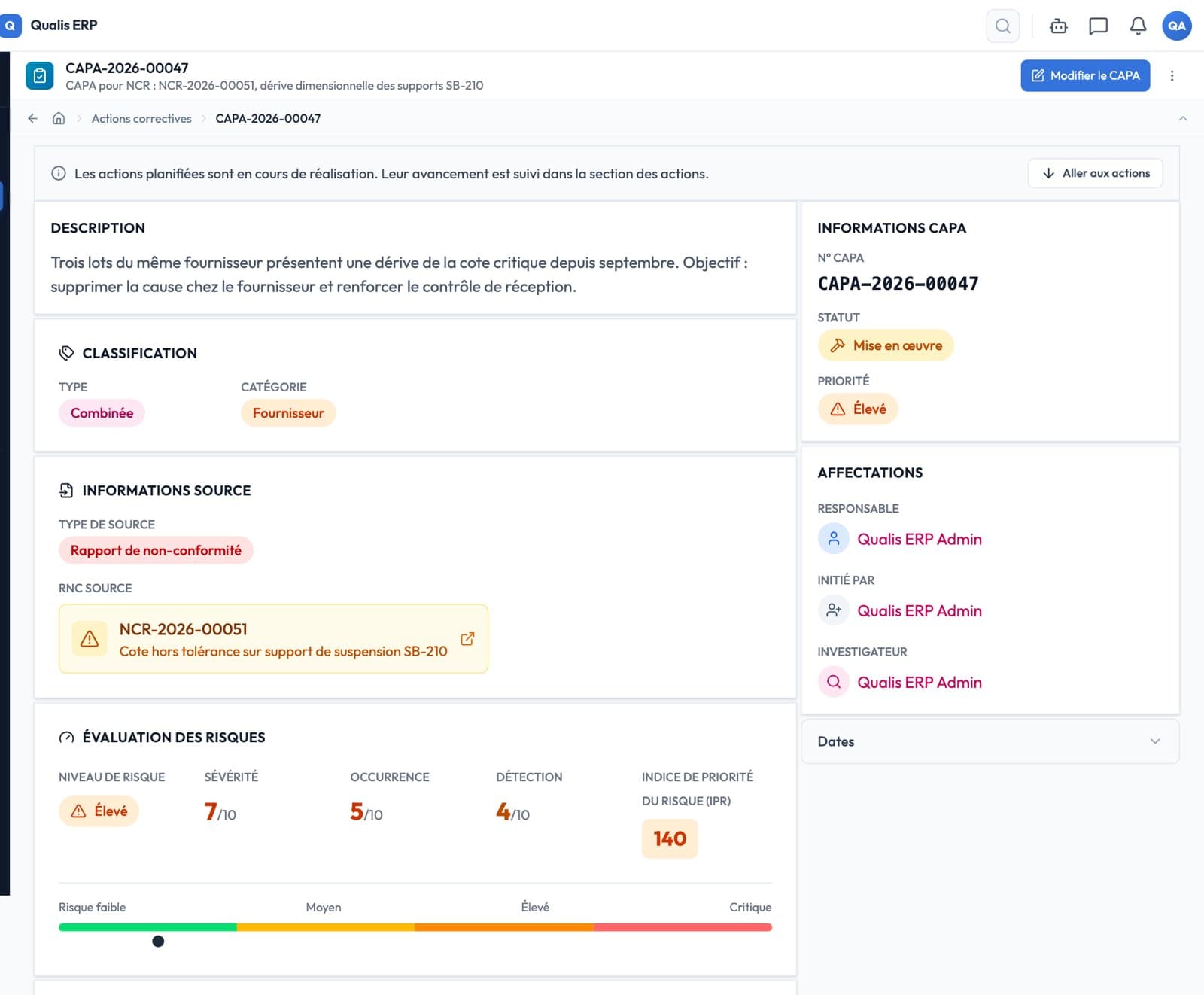Click the severity score 7/10
The width and height of the screenshot is (1204, 995).
pyautogui.click(x=220, y=811)
